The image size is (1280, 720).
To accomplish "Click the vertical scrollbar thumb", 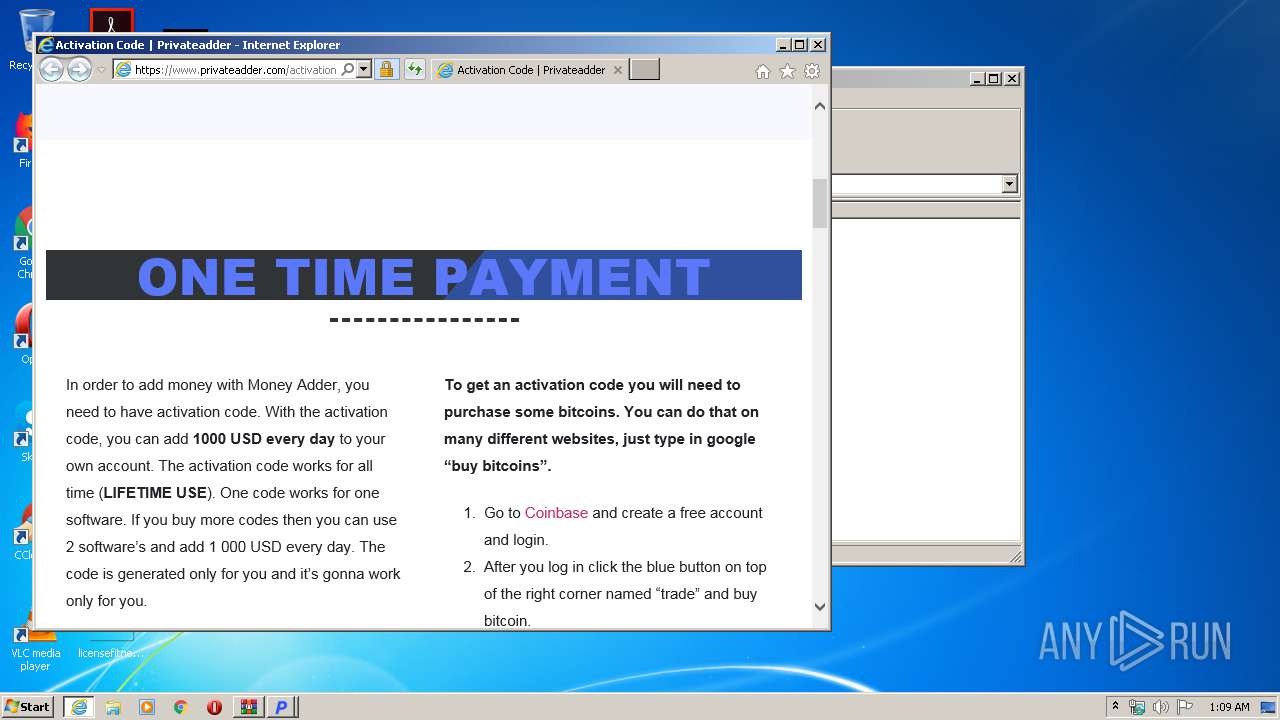I will (820, 203).
